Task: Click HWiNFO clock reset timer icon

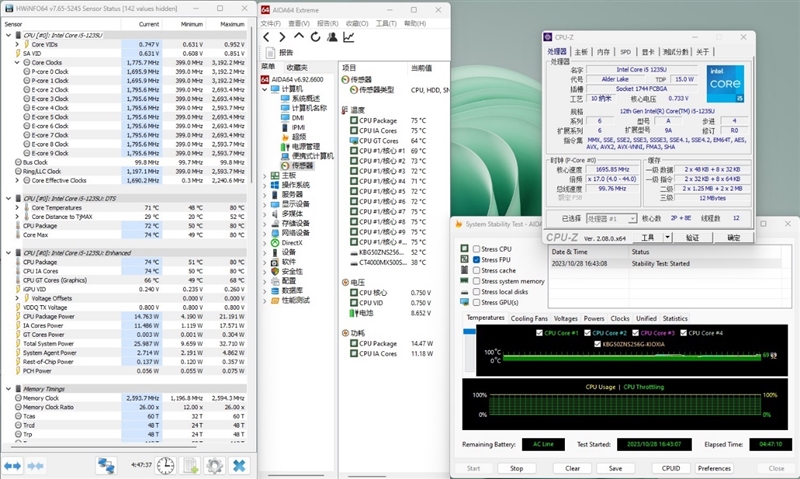Action: (x=165, y=466)
